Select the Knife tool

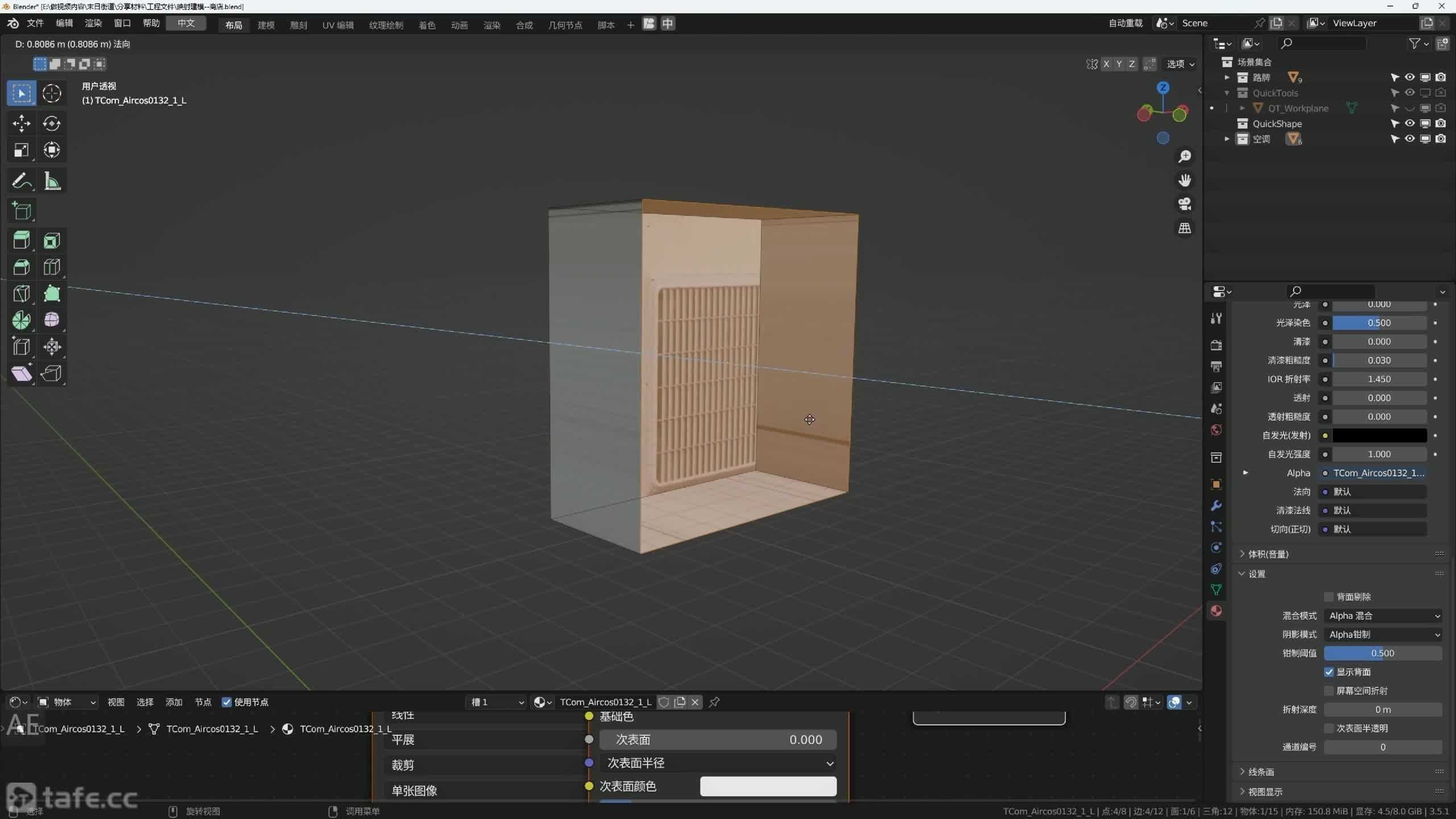click(22, 293)
